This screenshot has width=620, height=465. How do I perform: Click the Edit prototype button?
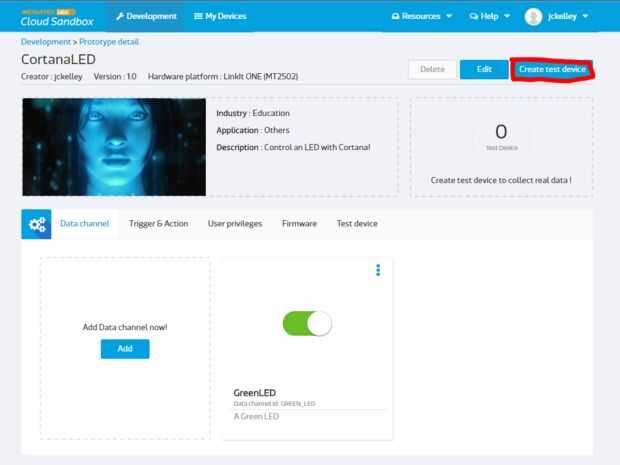(x=484, y=69)
